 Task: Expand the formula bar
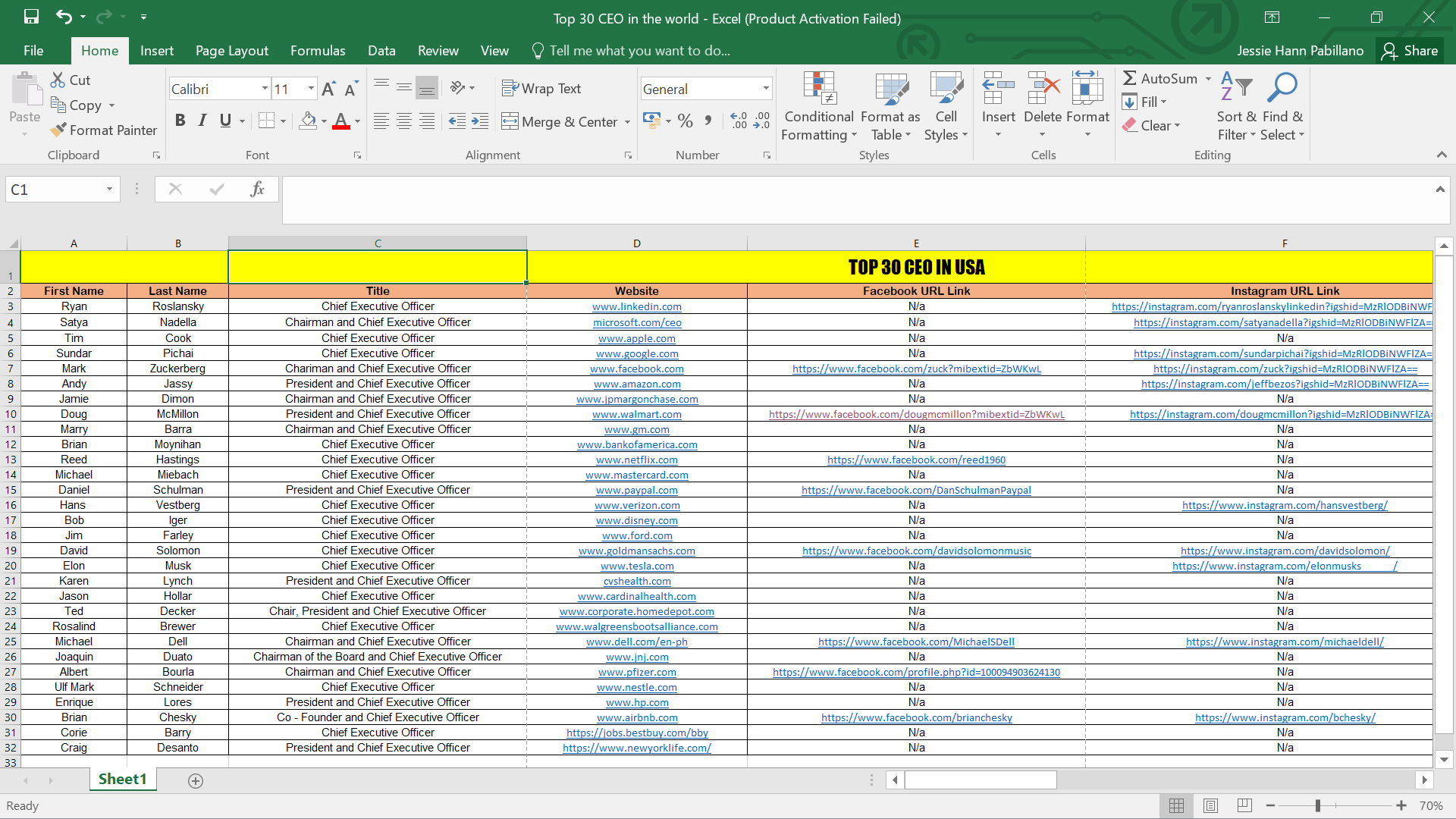pyautogui.click(x=1440, y=189)
